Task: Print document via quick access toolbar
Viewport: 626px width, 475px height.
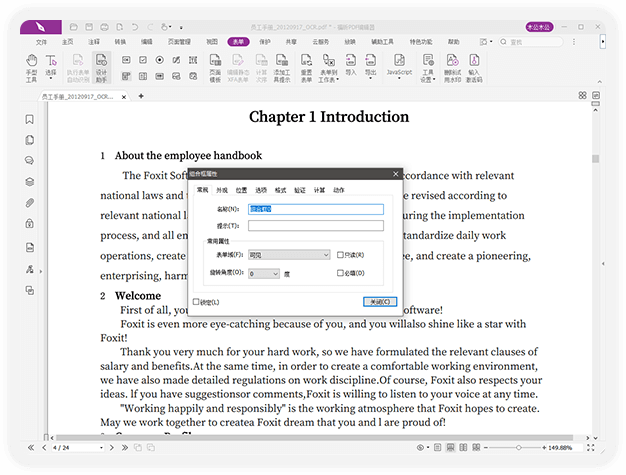Action: tap(104, 27)
